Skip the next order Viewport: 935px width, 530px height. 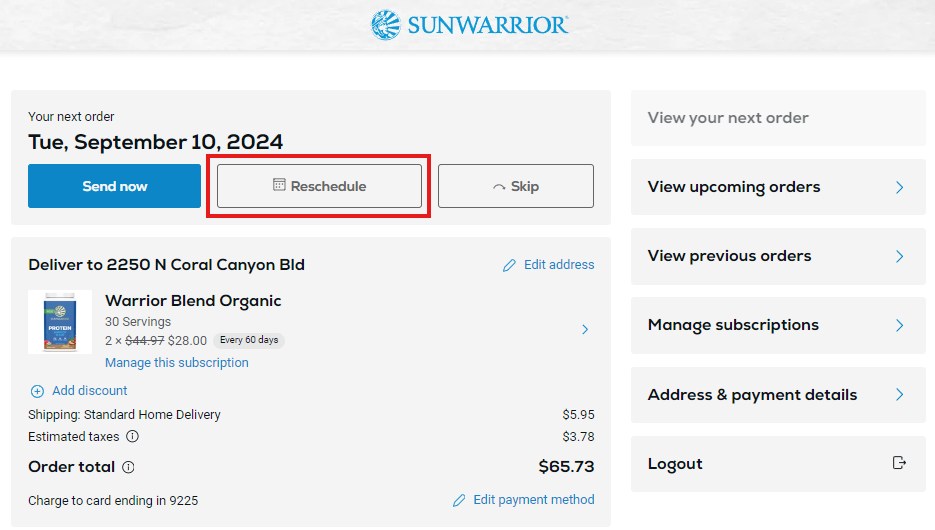pyautogui.click(x=515, y=186)
